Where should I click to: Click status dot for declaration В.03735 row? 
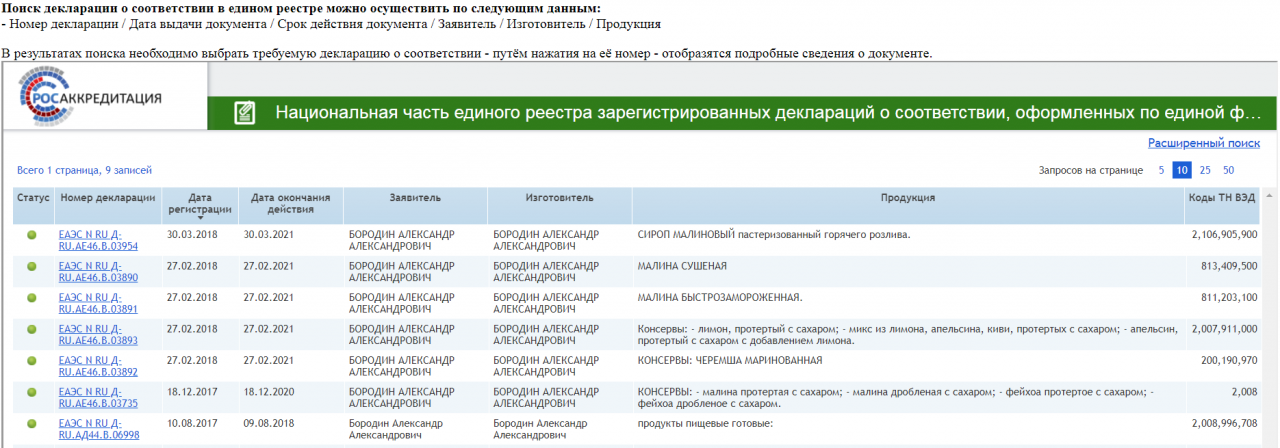coord(32,391)
